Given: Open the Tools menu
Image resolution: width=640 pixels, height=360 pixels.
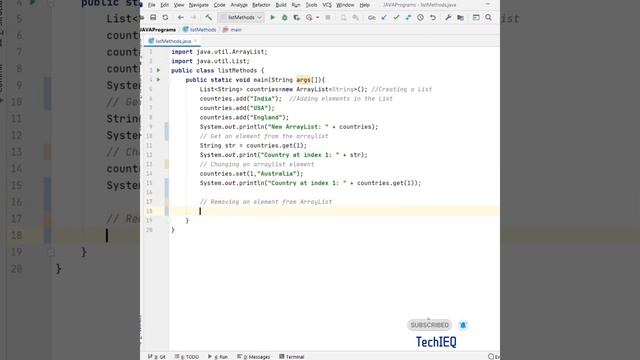Looking at the screenshot, I should 311,5.
